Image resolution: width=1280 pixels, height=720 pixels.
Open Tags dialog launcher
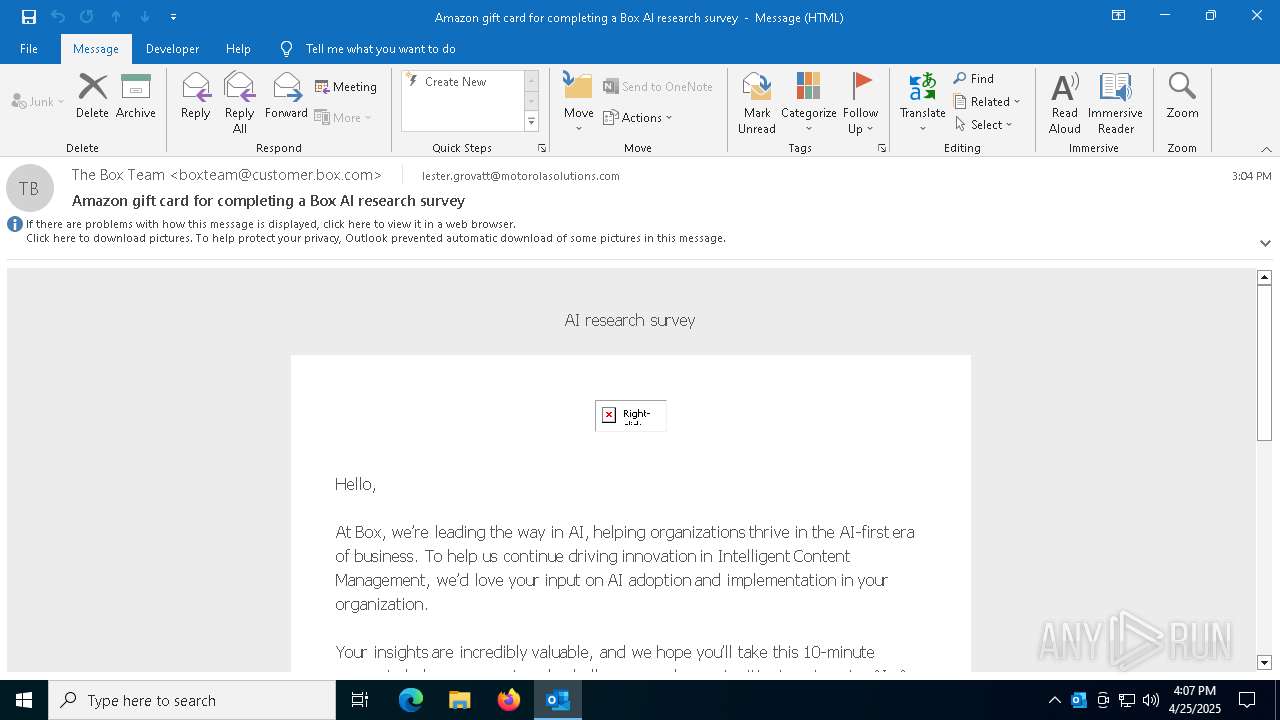pos(882,148)
